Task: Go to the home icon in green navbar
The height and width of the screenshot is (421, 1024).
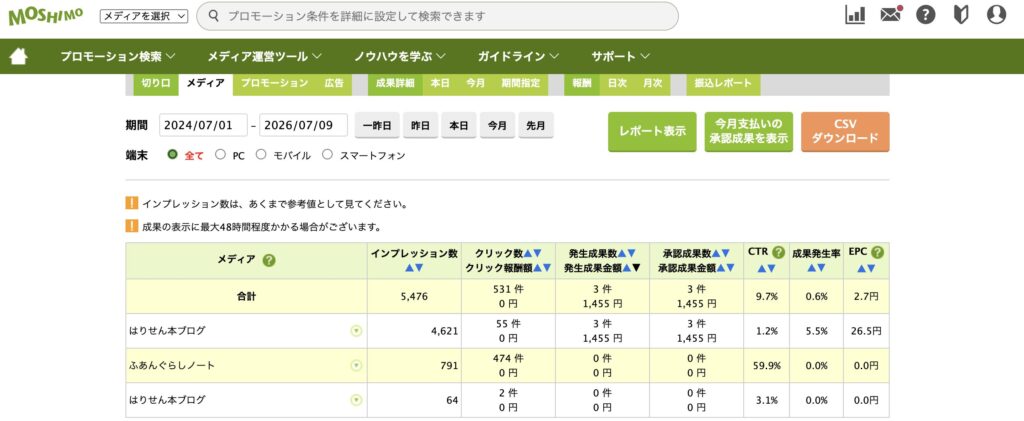Action: pyautogui.click(x=18, y=57)
